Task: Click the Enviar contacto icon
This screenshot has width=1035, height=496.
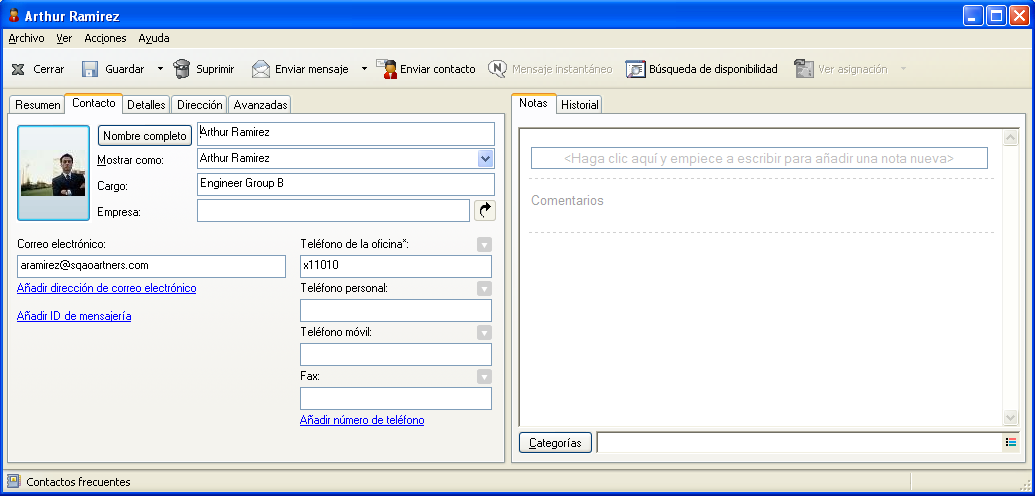Action: [x=386, y=69]
